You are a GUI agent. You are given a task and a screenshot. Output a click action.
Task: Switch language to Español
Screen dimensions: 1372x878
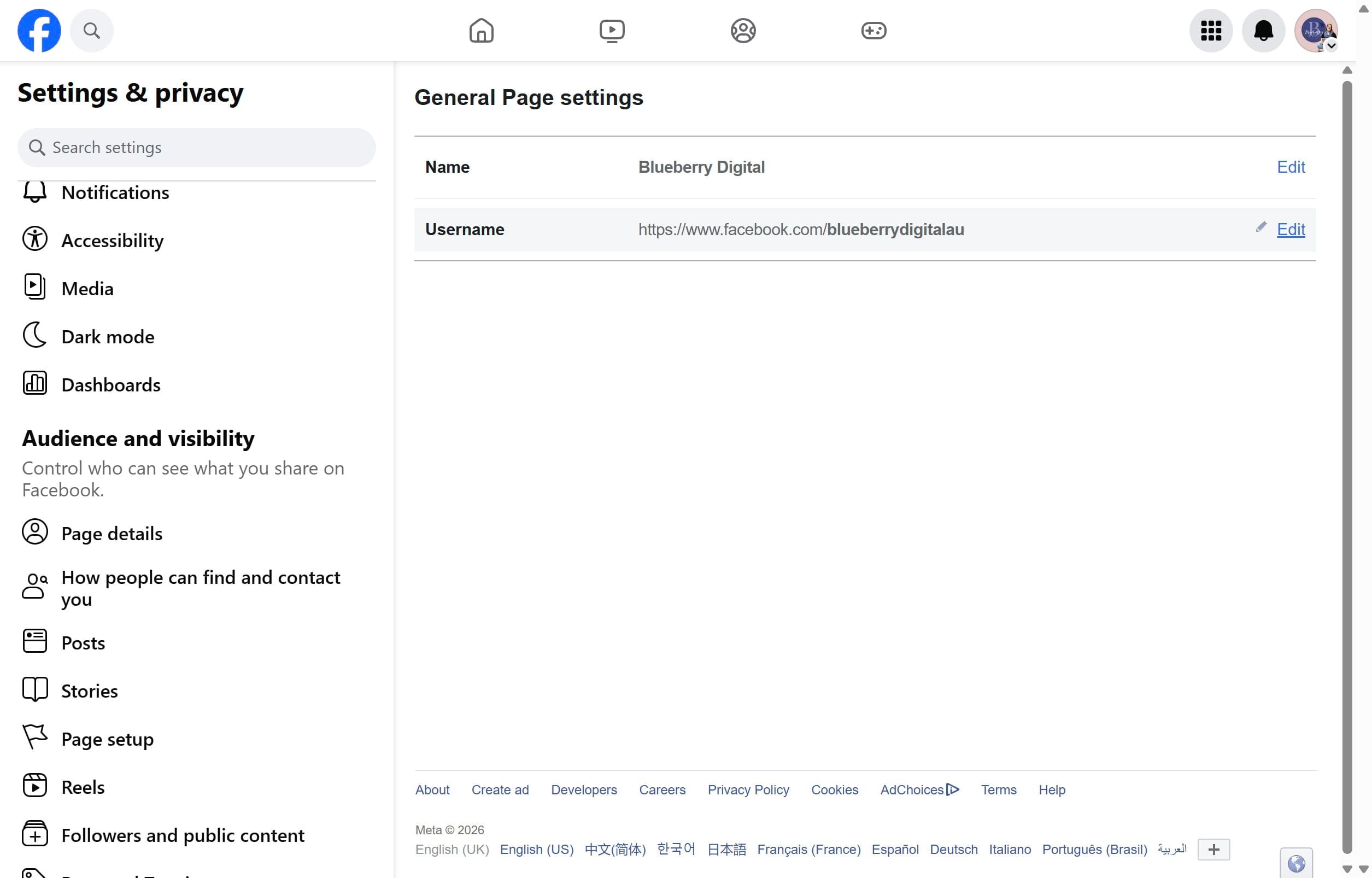tap(895, 850)
